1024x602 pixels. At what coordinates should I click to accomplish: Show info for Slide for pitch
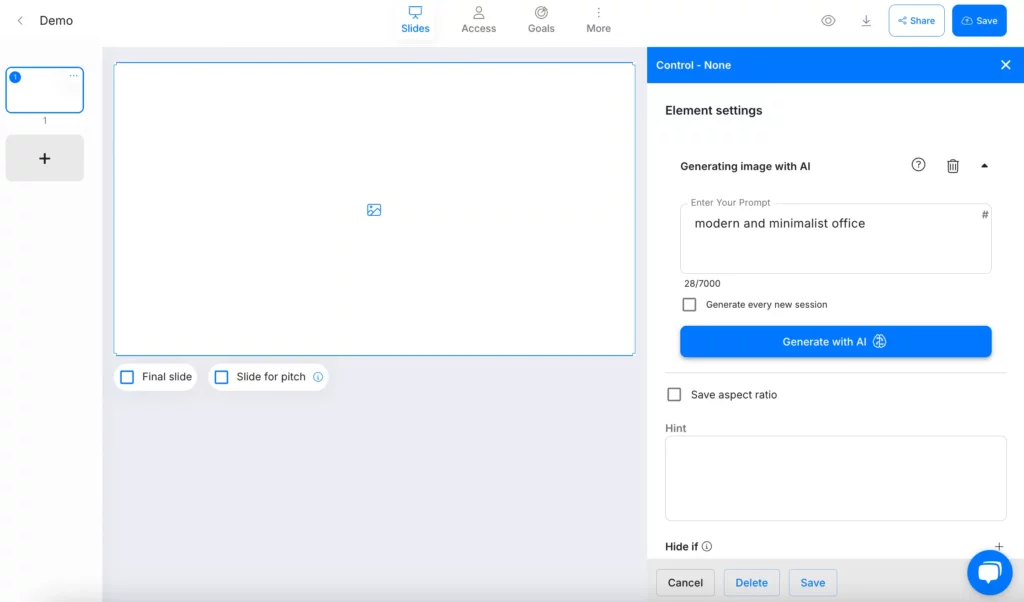[x=318, y=377]
